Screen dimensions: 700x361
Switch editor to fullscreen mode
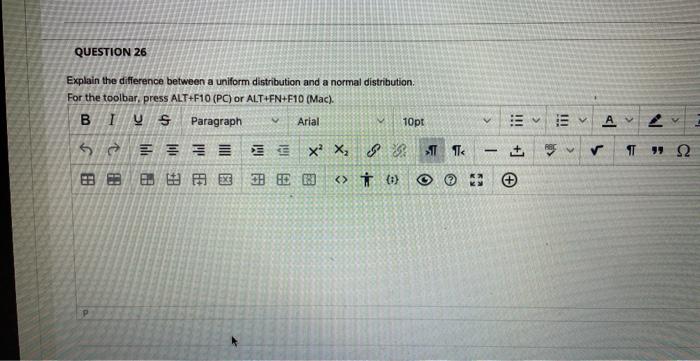[x=475, y=180]
